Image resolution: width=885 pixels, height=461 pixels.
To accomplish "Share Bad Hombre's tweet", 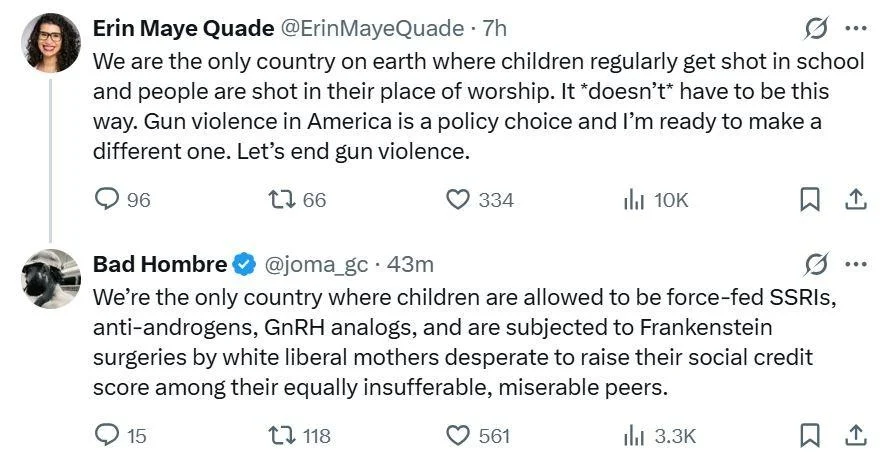I will pyautogui.click(x=855, y=436).
